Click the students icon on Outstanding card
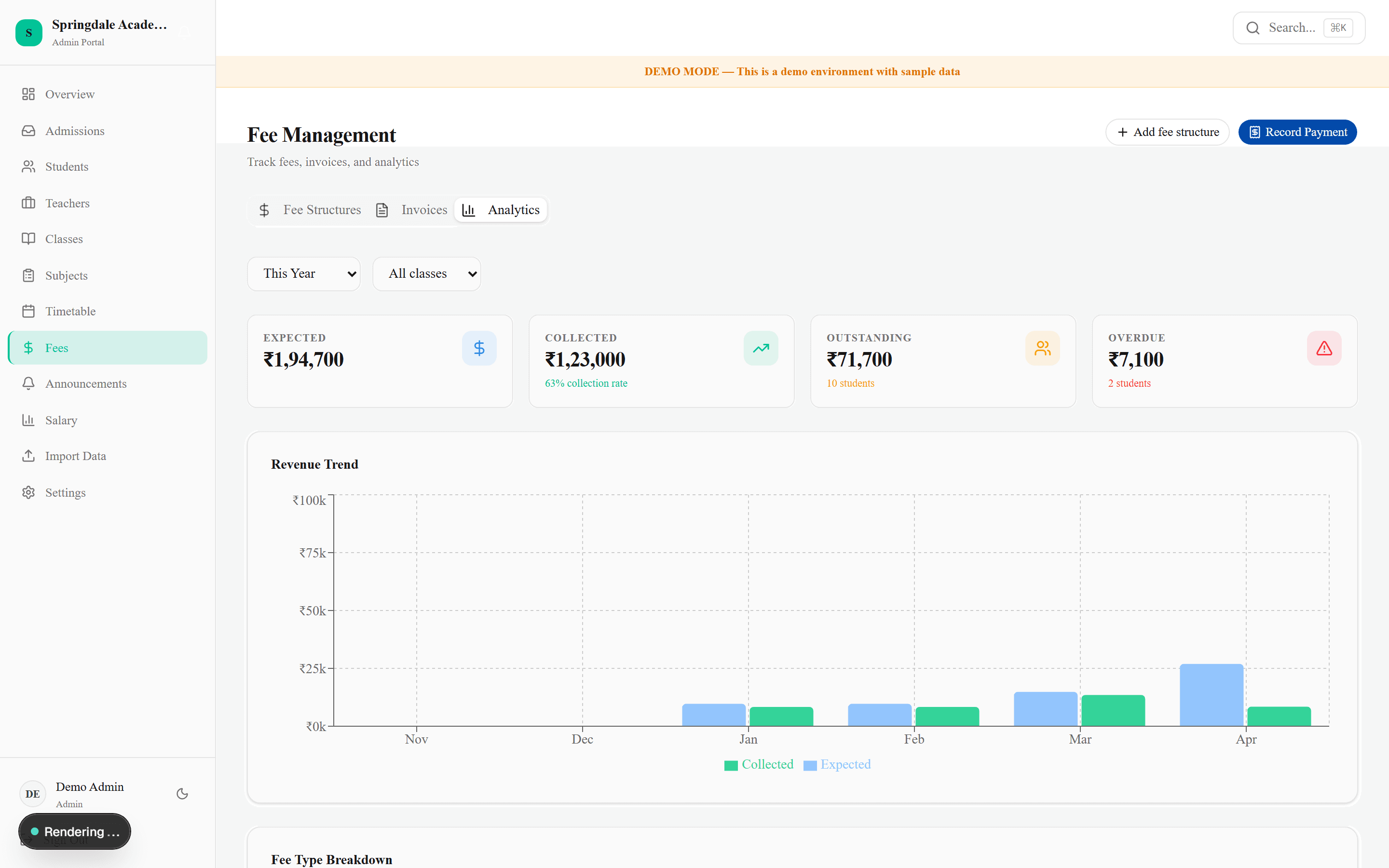The height and width of the screenshot is (868, 1389). click(x=1042, y=348)
